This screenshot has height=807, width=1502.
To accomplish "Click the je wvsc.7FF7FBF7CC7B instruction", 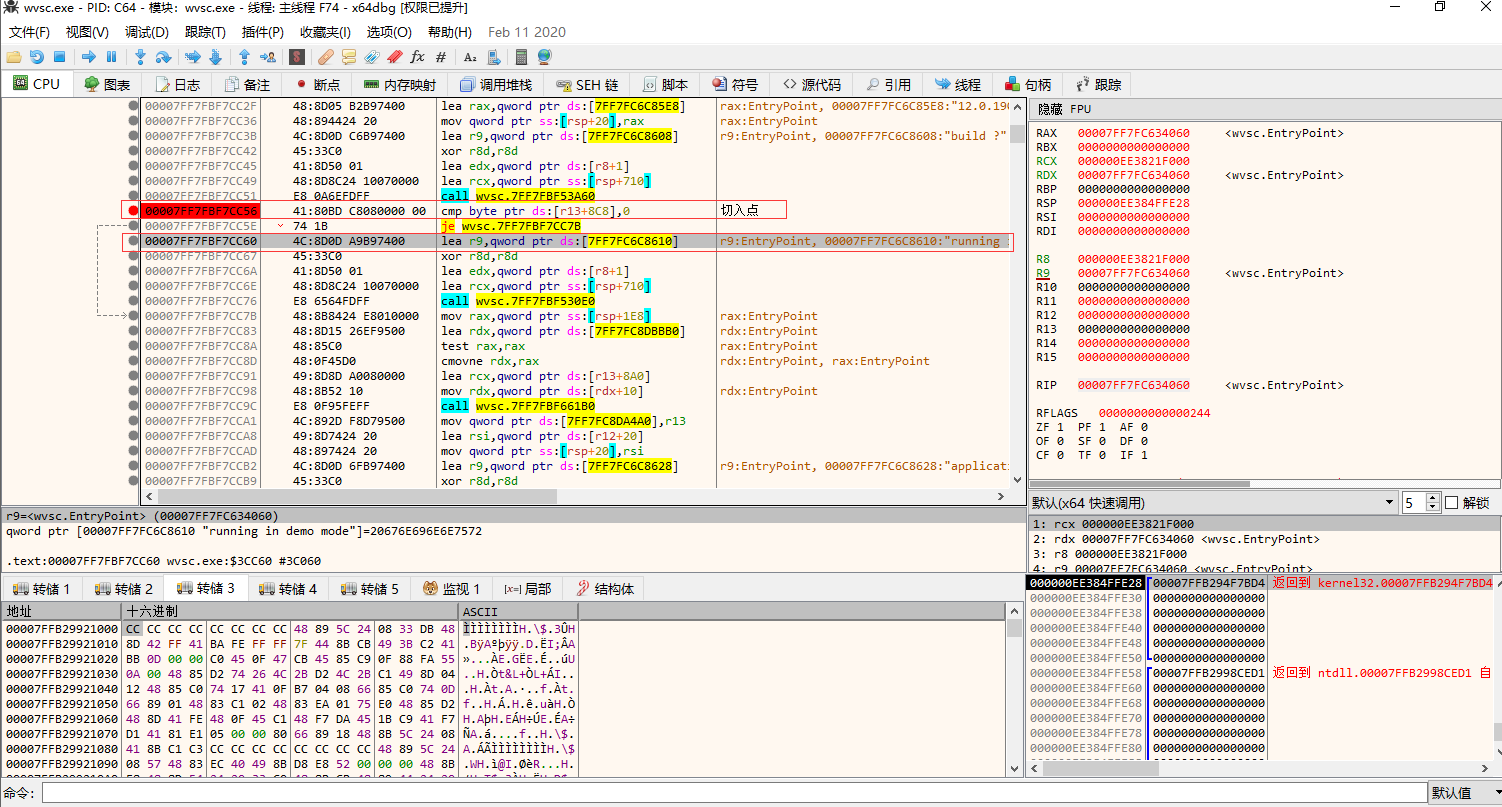I will coord(511,226).
